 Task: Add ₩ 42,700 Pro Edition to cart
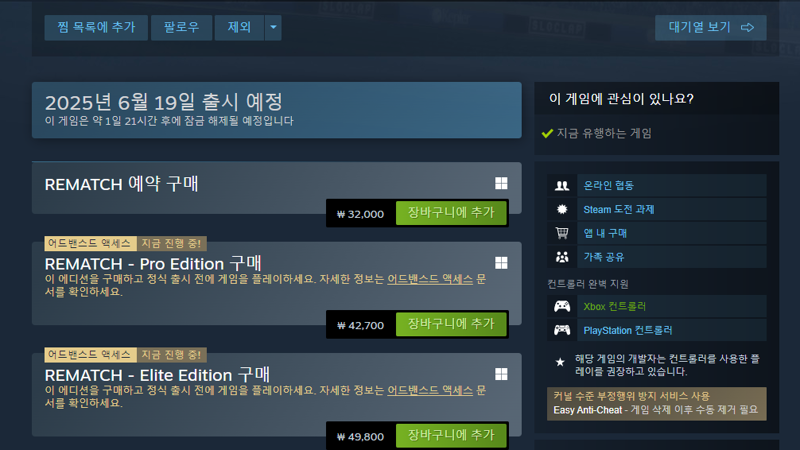pos(451,324)
